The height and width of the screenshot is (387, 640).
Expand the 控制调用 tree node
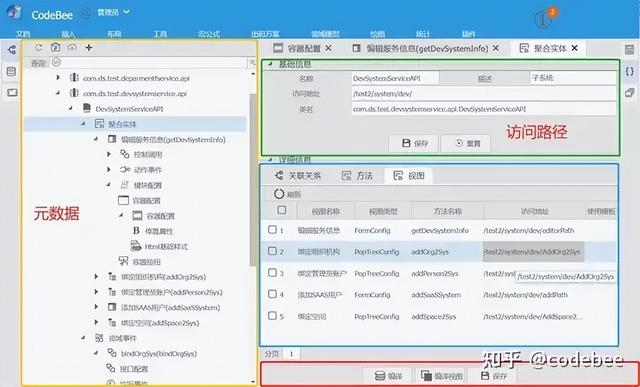109,154
